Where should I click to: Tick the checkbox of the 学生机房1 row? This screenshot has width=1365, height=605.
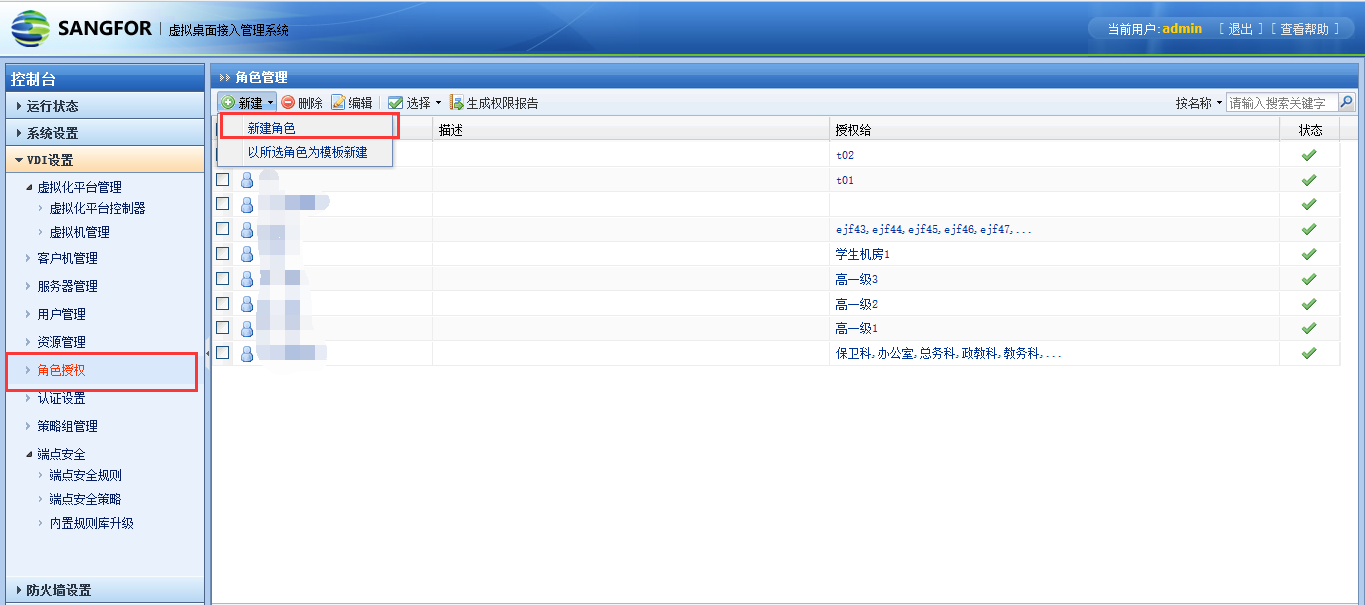222,254
